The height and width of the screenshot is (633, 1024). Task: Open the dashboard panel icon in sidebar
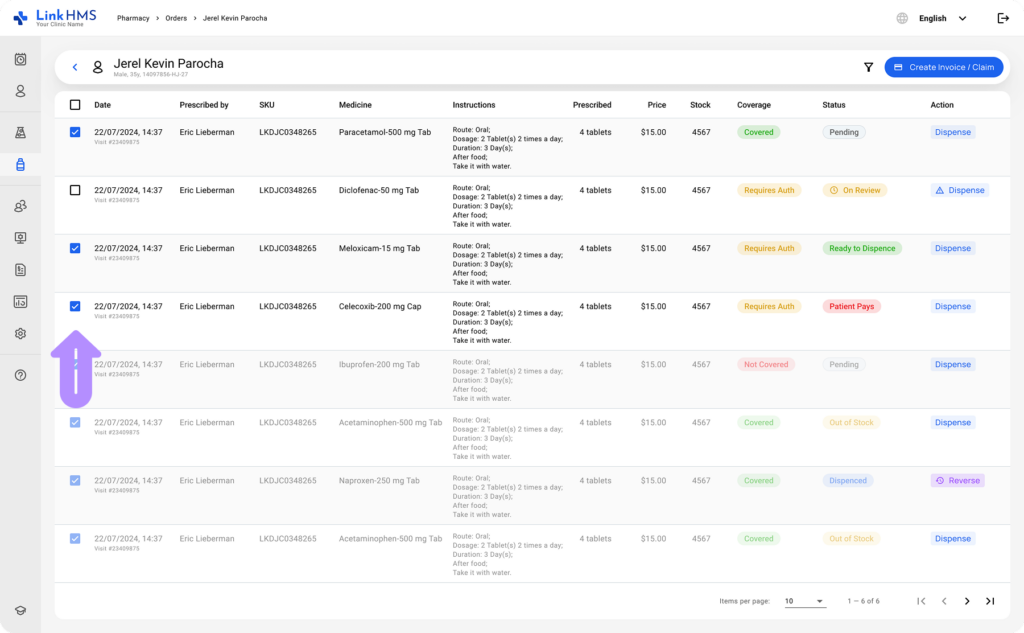click(x=20, y=302)
